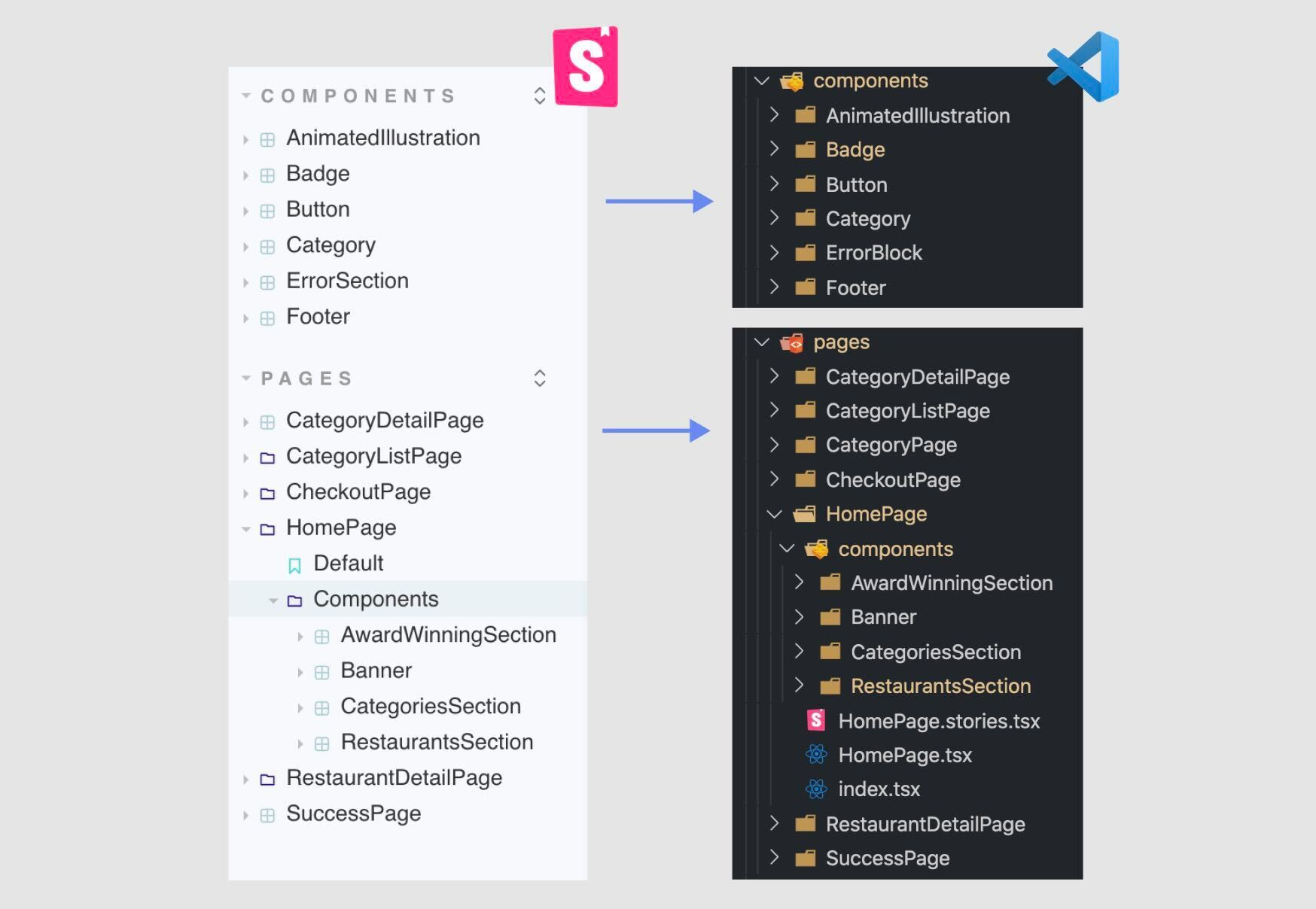Click the sort control beside COMPONENTS heading

pos(539,96)
